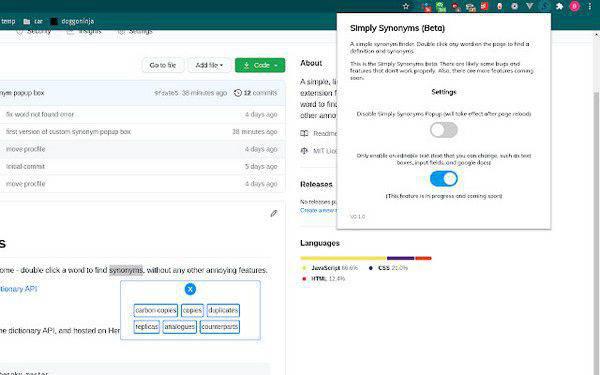Open 'fix word not found error' commit

[x=40, y=114]
